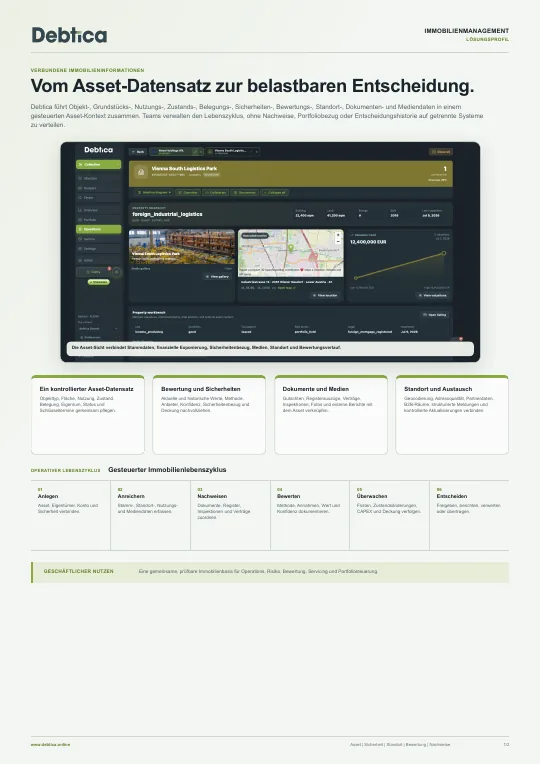Click the Back button in the top bar
Screen dimensions: 540x765
[138, 152]
